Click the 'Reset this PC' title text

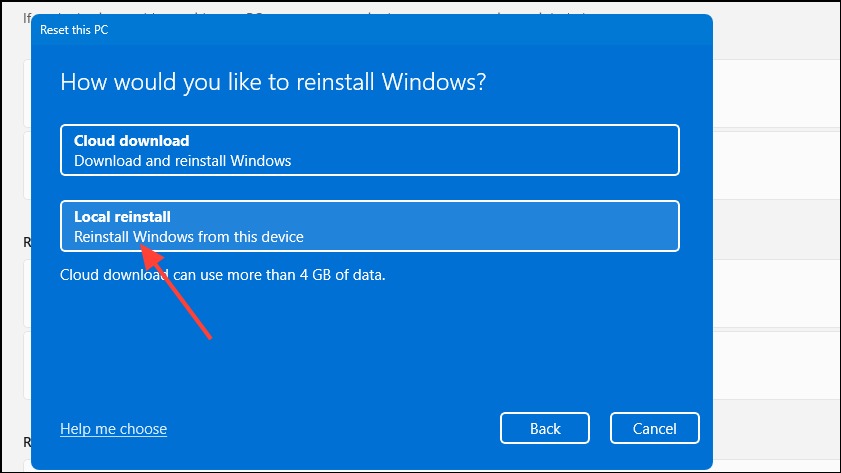(x=74, y=30)
